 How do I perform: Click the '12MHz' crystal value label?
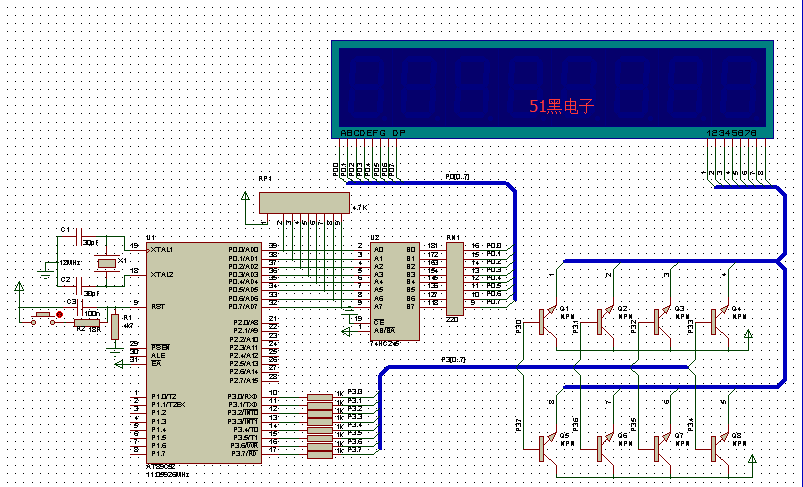[69, 263]
